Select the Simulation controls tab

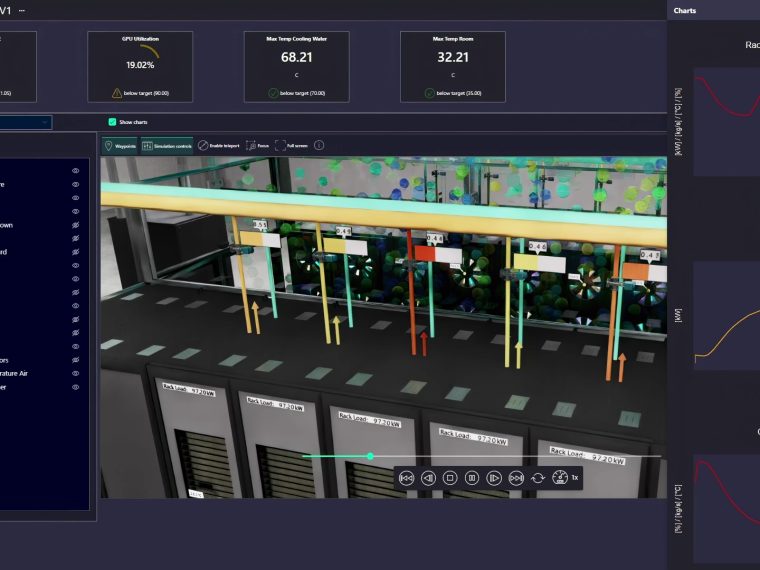click(x=166, y=145)
